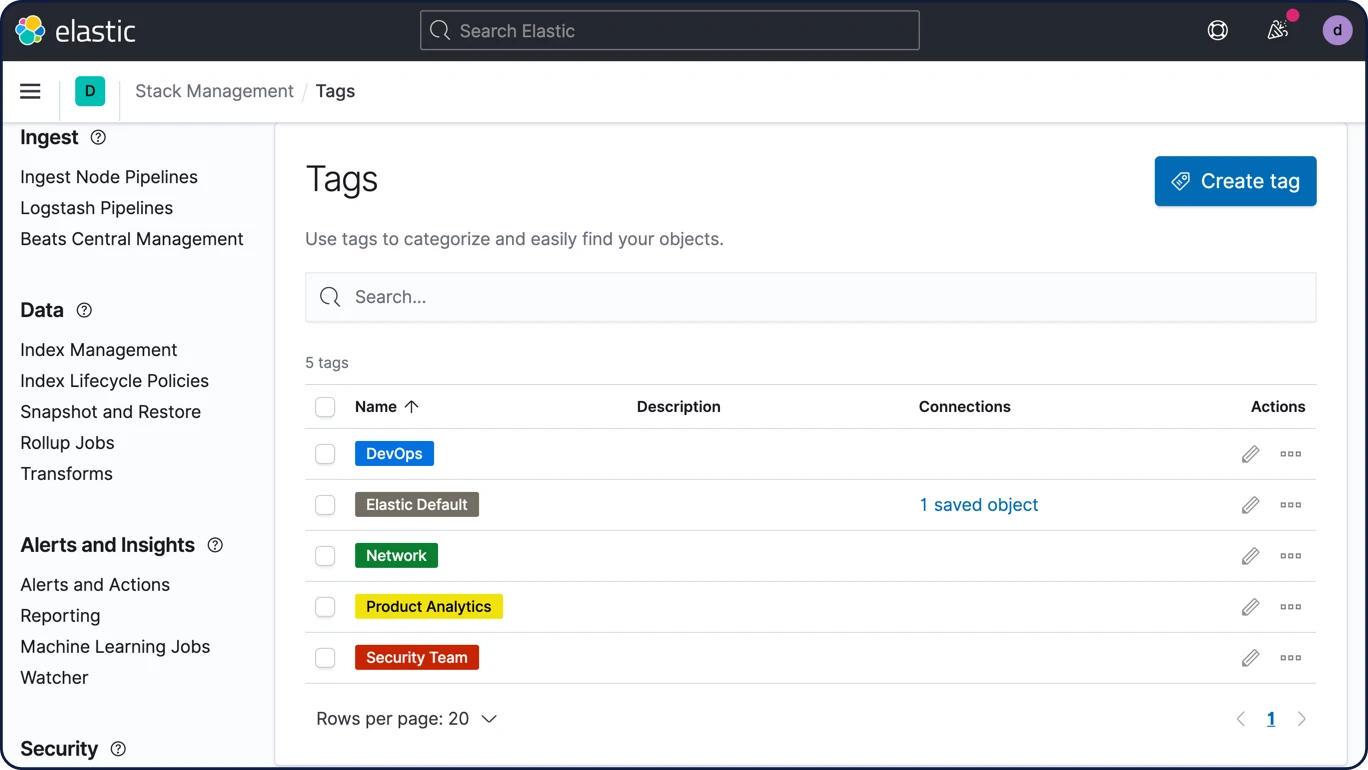Go to previous page arrow
This screenshot has height=770, width=1368.
(1241, 719)
